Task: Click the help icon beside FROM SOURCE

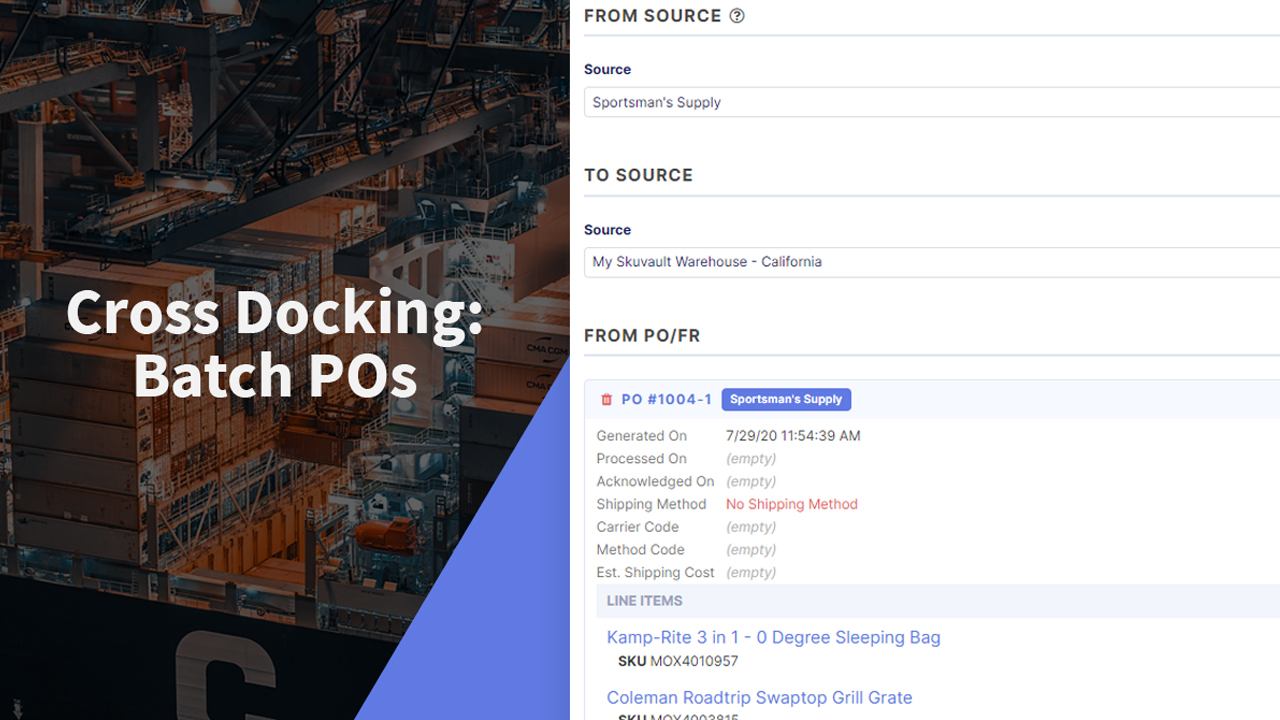Action: point(737,16)
